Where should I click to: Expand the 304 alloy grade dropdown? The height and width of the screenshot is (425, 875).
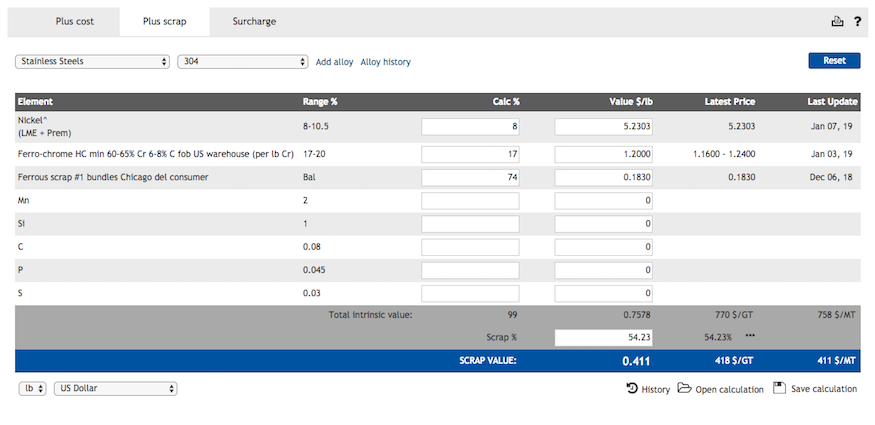point(242,61)
